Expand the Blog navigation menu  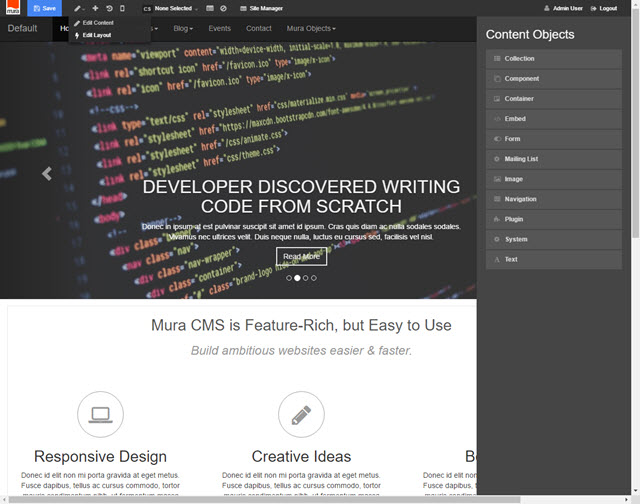[183, 29]
